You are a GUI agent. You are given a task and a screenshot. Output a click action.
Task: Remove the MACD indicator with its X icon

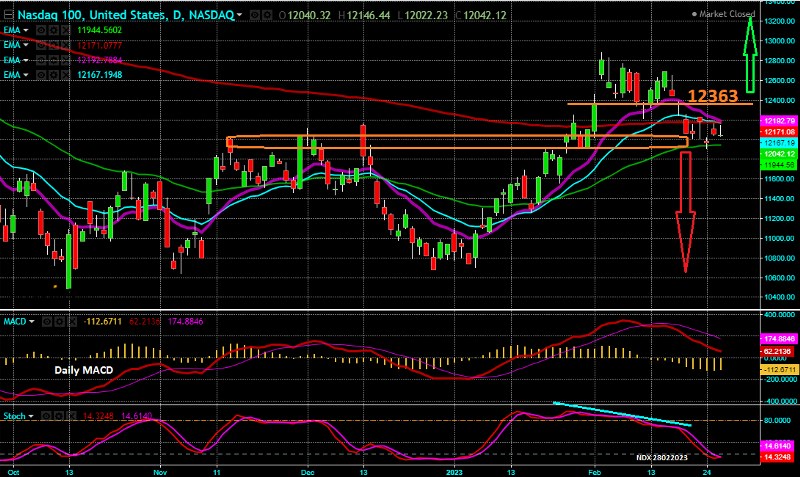click(x=71, y=322)
